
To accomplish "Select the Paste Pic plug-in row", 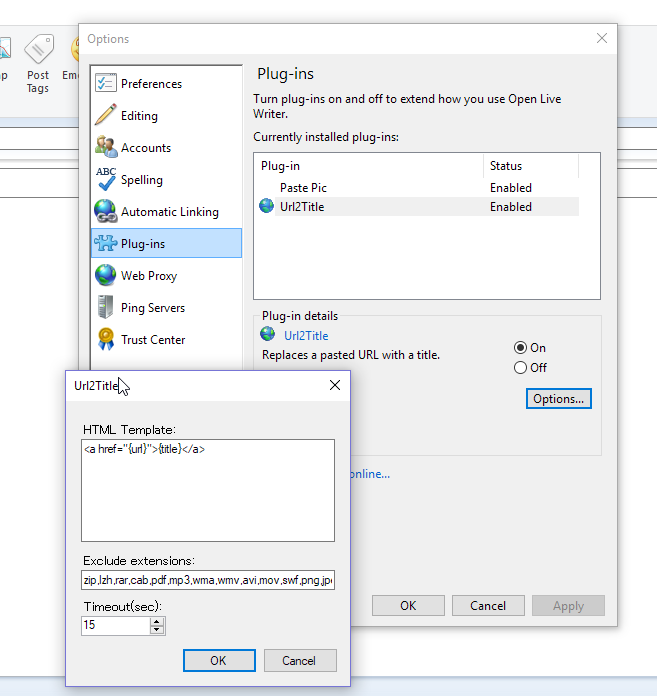I will click(x=303, y=188).
